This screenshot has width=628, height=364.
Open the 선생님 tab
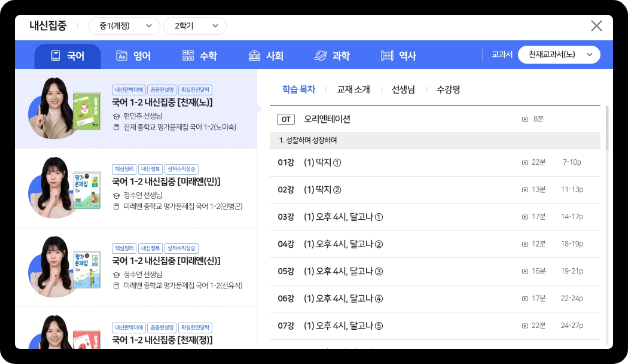[x=403, y=89]
